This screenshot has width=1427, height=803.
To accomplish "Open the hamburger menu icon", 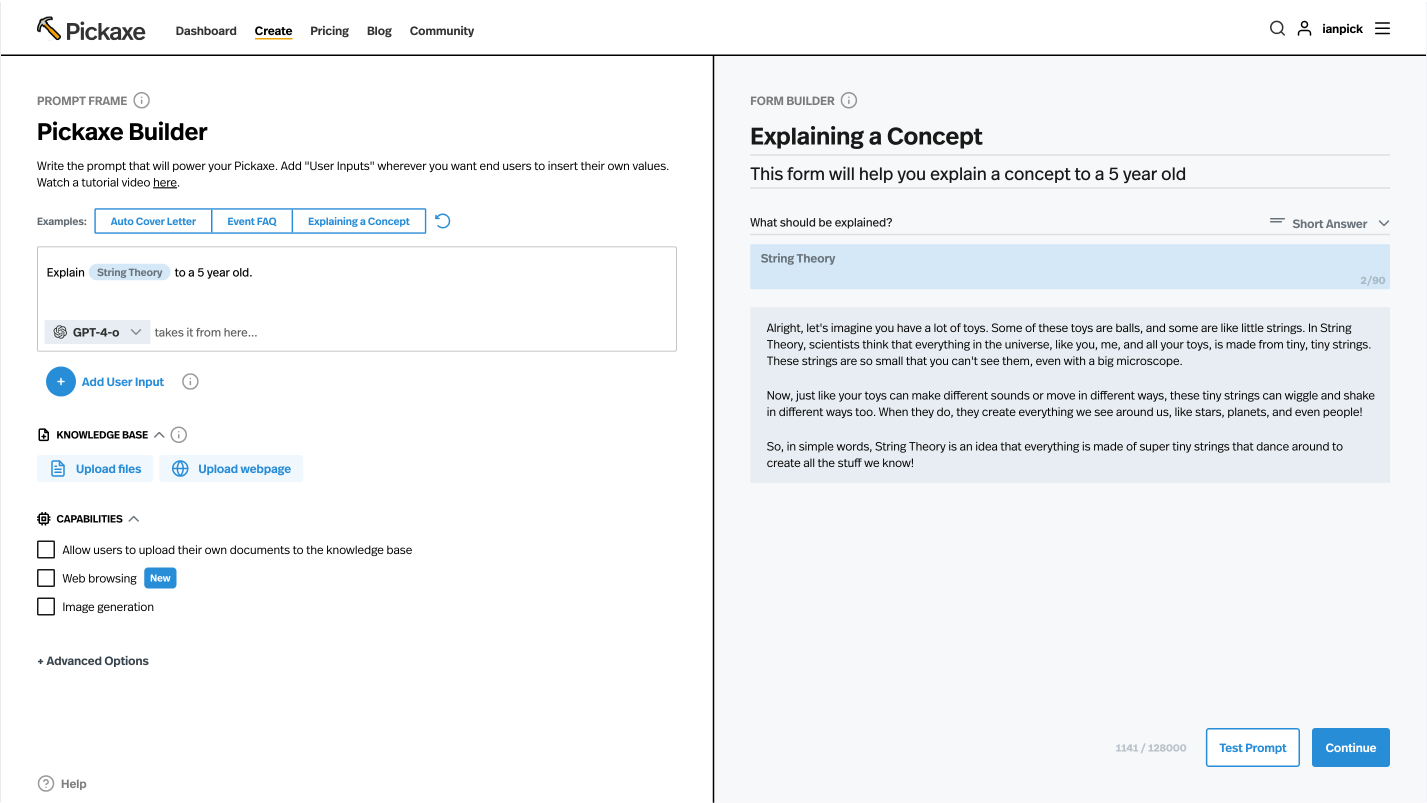I will point(1382,29).
